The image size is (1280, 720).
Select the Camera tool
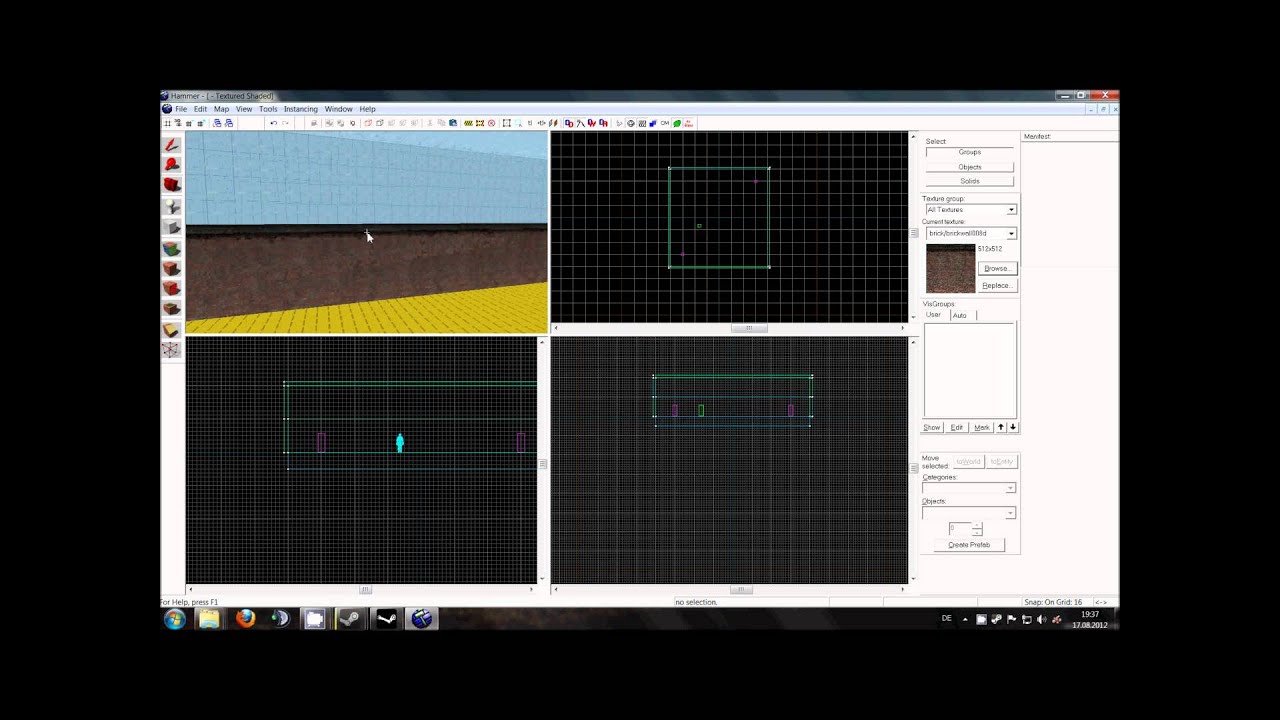172,186
